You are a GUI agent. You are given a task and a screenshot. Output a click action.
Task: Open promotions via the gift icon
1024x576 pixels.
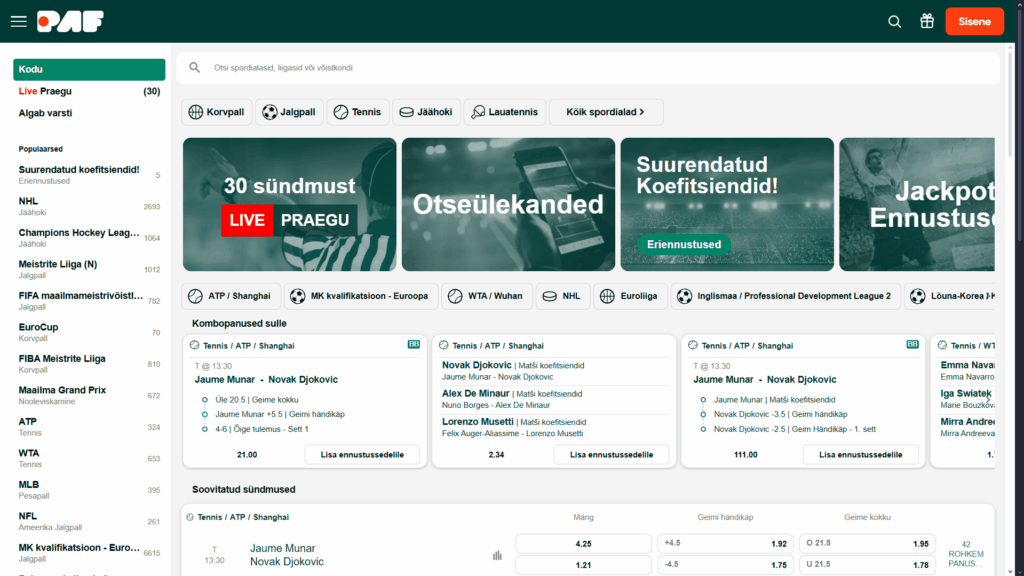coord(926,20)
